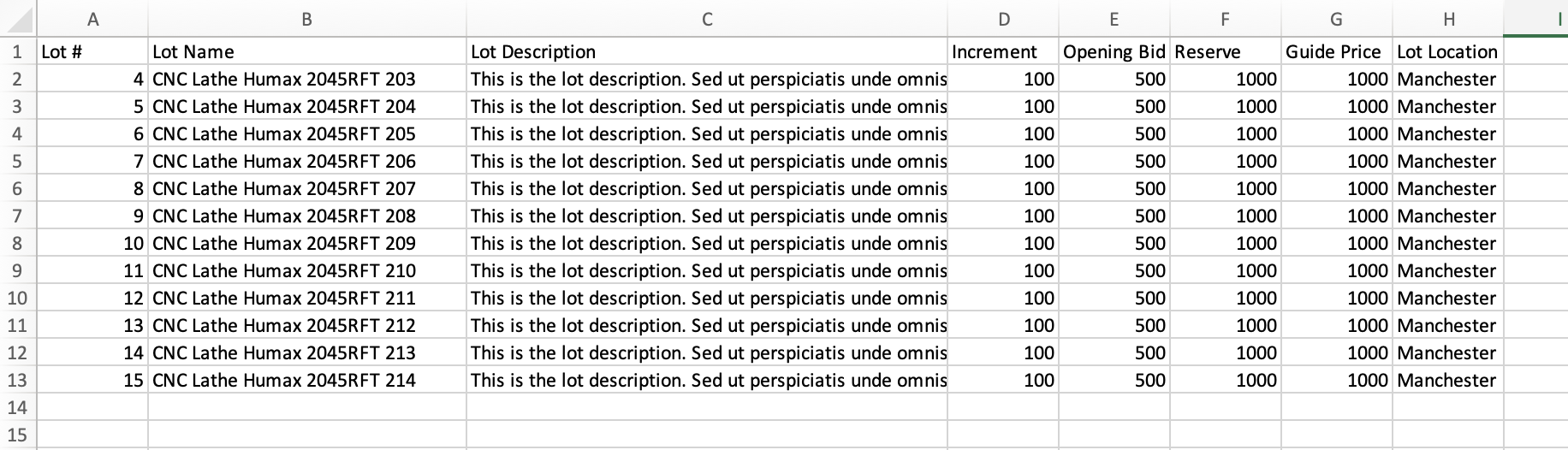Select the Lot Name header cell

point(307,52)
